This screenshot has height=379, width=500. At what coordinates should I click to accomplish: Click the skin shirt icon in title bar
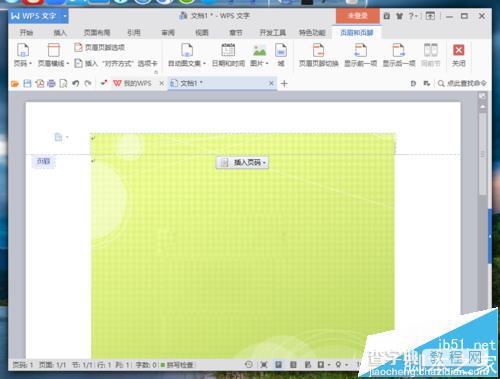pyautogui.click(x=399, y=16)
